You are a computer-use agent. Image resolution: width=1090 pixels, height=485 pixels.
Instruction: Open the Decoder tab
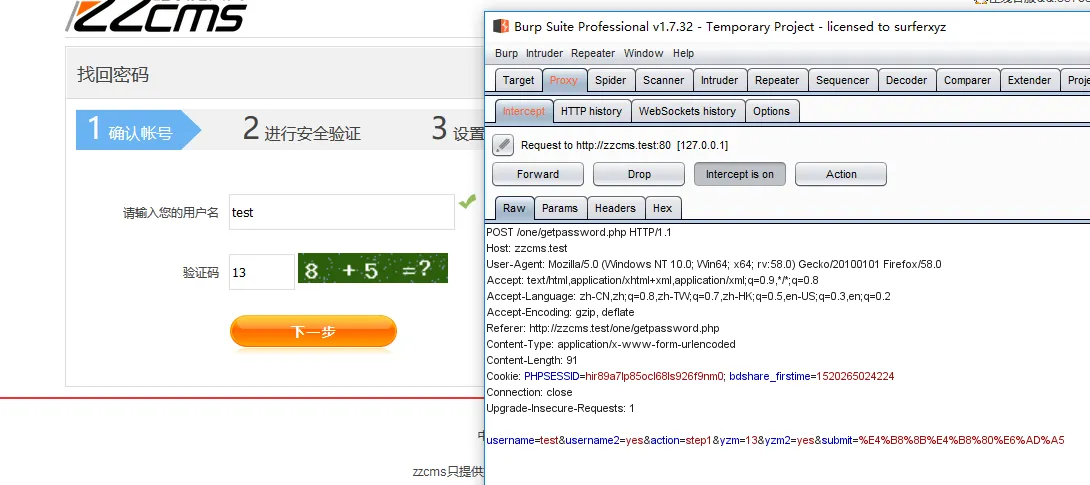[906, 80]
